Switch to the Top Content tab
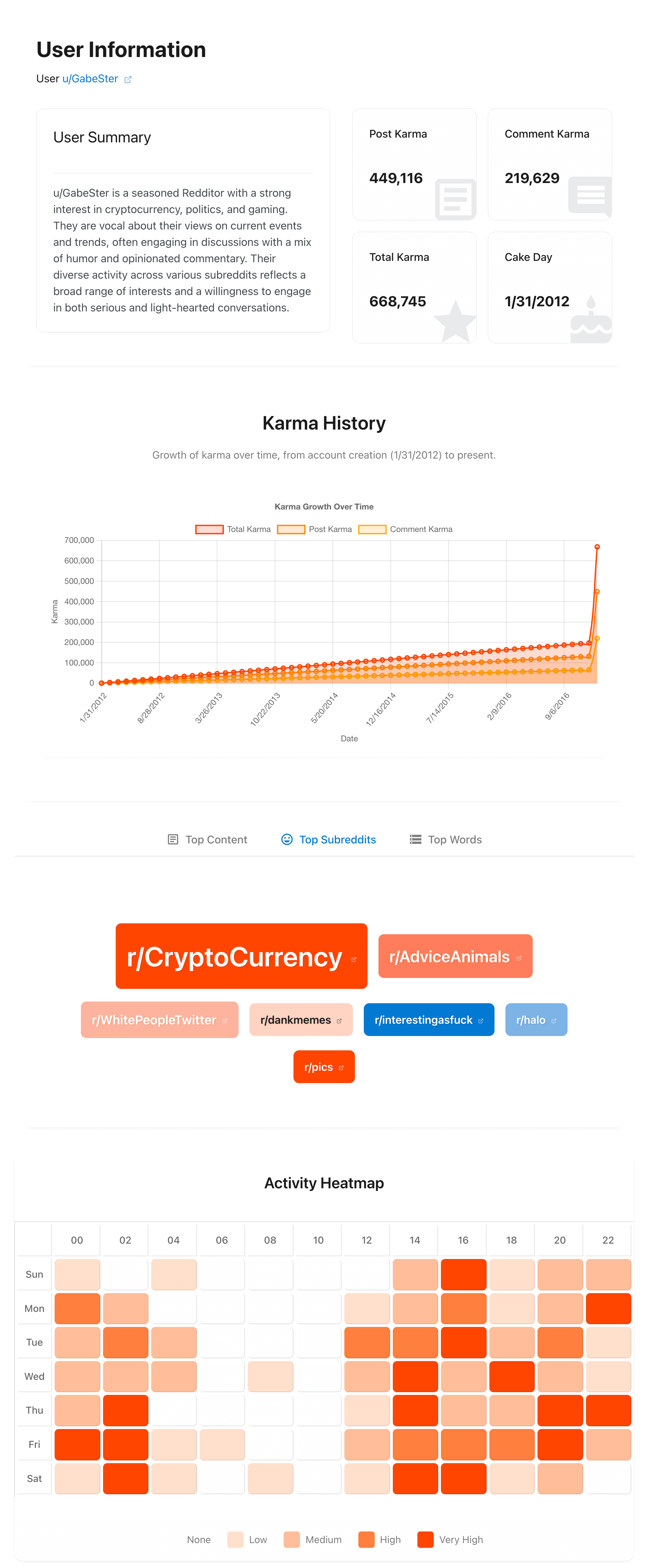 (x=207, y=839)
